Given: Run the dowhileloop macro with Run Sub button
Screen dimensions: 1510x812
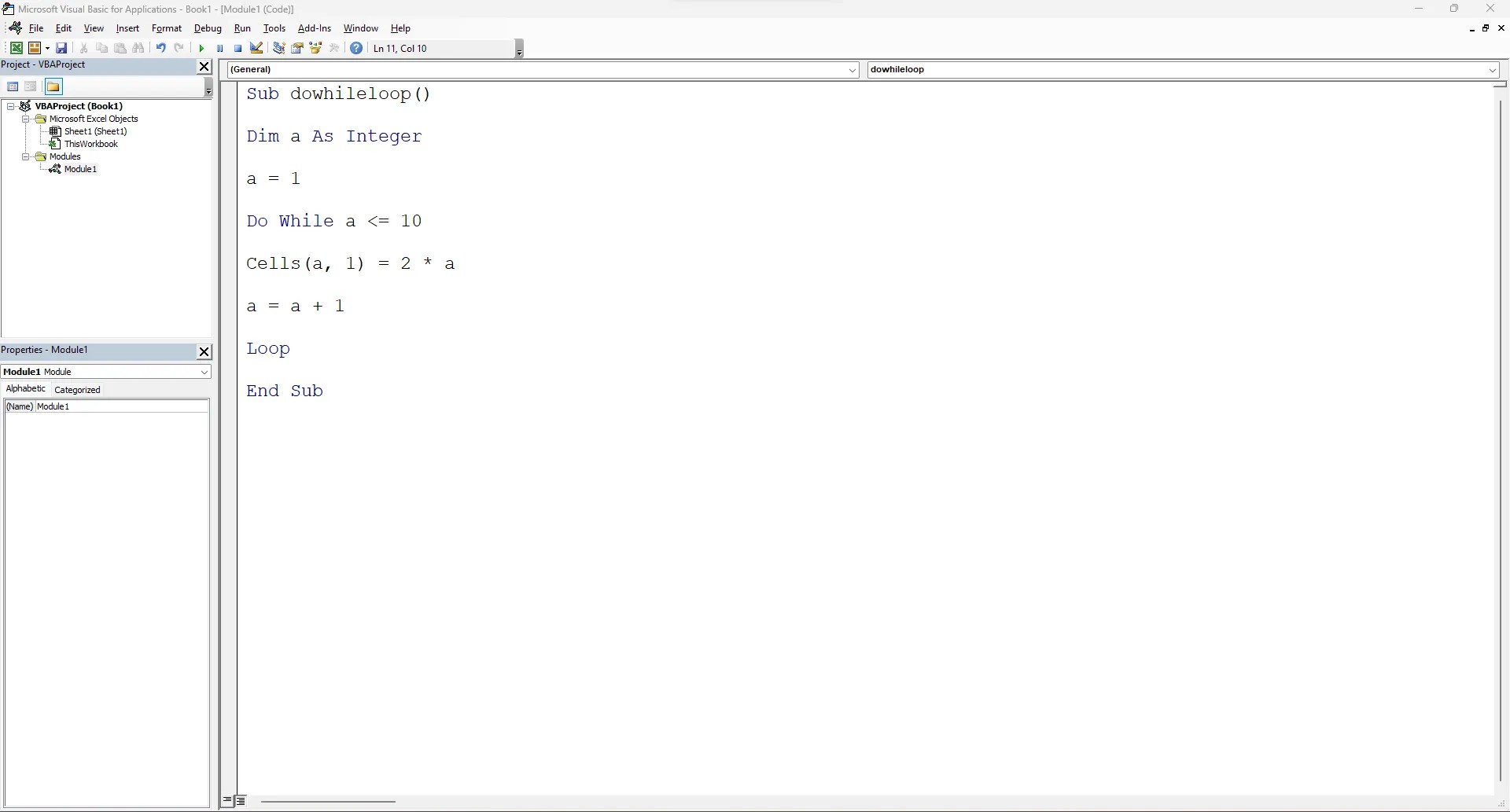Looking at the screenshot, I should [x=201, y=48].
